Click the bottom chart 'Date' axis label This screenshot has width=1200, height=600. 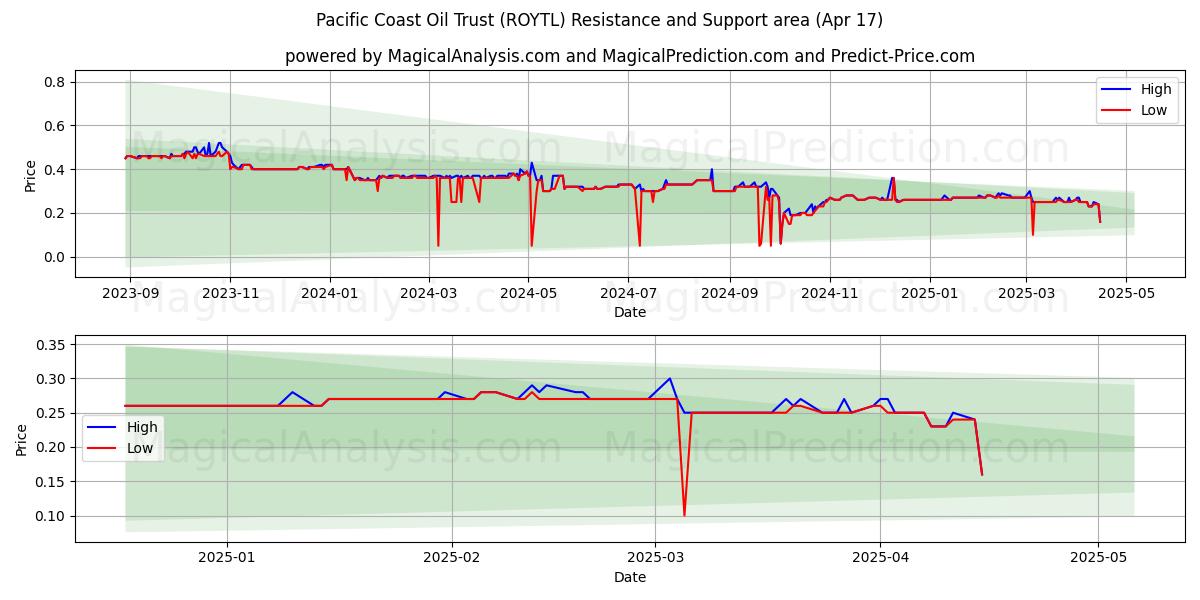click(x=630, y=577)
